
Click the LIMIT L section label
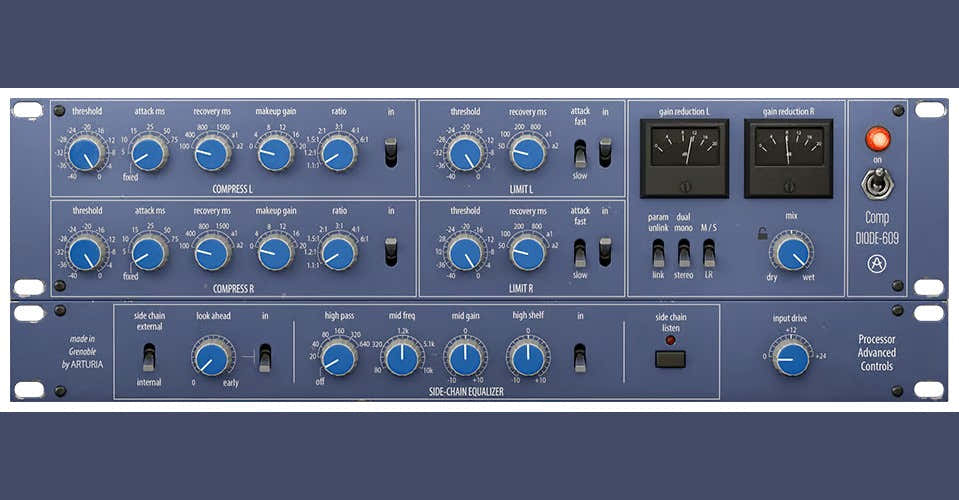click(x=521, y=189)
